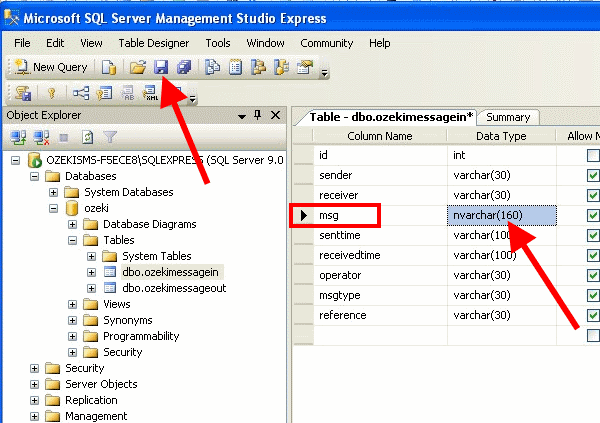Click the Open File folder icon
The width and height of the screenshot is (600, 423).
(x=139, y=67)
